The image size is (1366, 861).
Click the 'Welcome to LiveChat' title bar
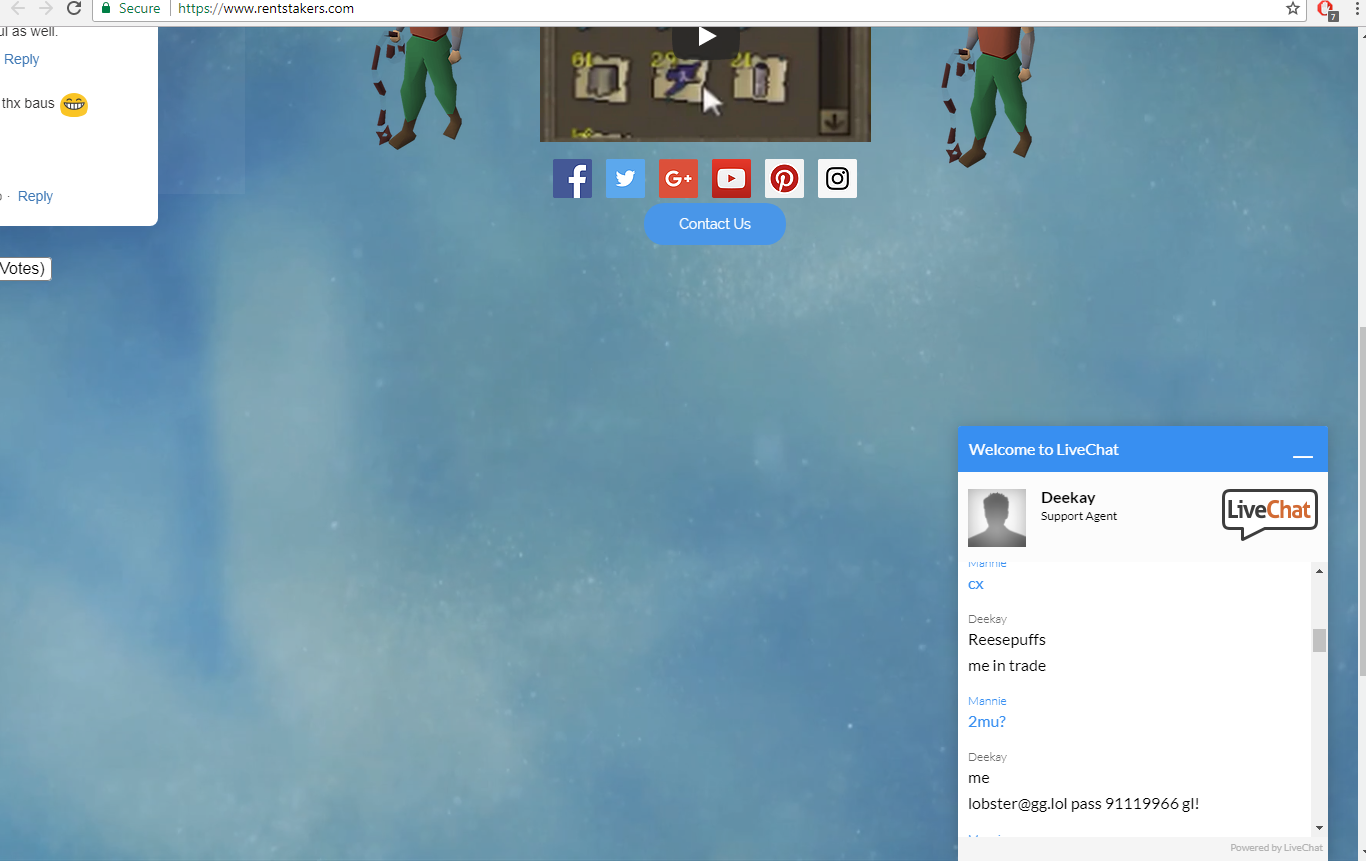1143,449
